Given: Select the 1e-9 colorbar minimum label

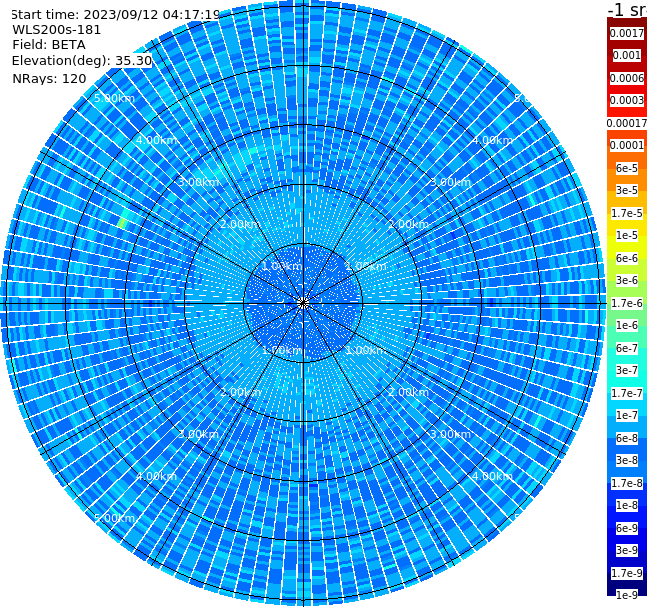Looking at the screenshot, I should pos(627,595).
